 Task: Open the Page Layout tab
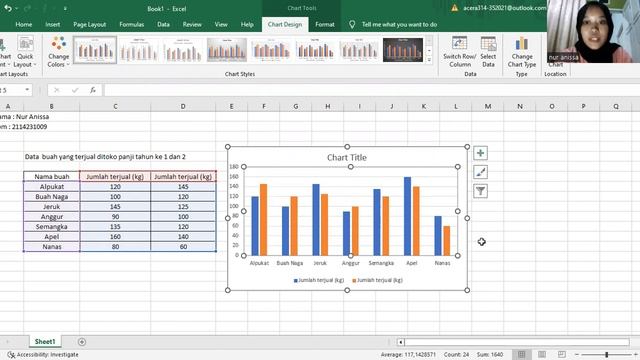point(89,24)
